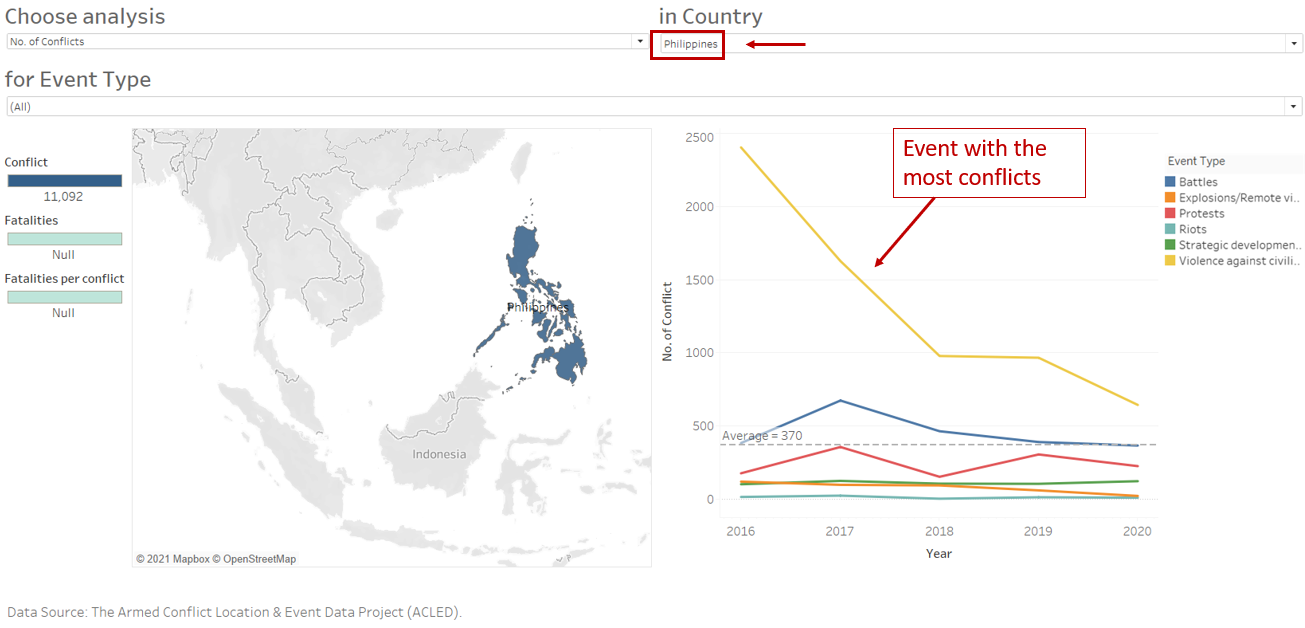1305x628 pixels.
Task: Expand the Country dropdown arrow
Action: 1295,44
